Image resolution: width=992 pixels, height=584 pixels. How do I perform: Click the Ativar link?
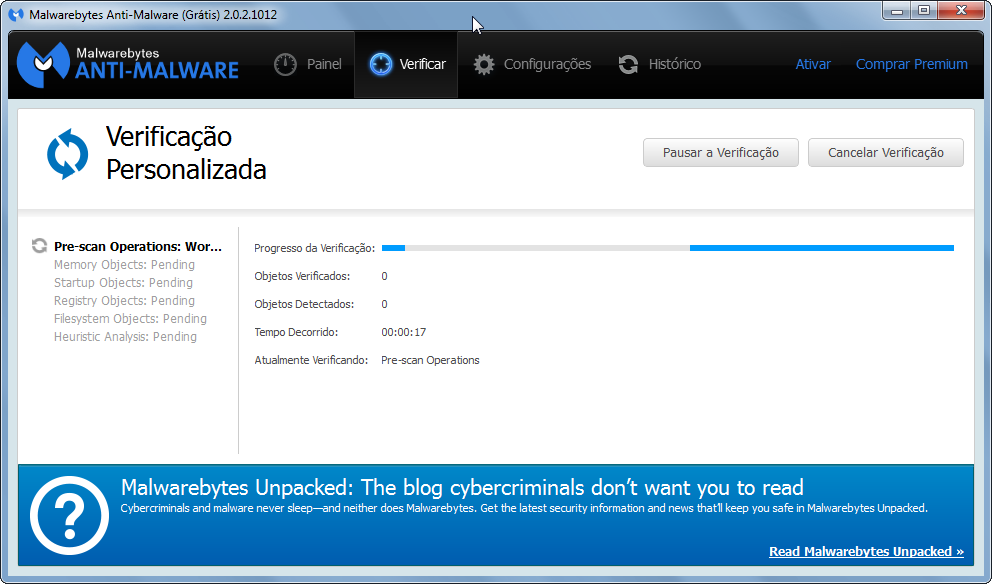tap(813, 65)
